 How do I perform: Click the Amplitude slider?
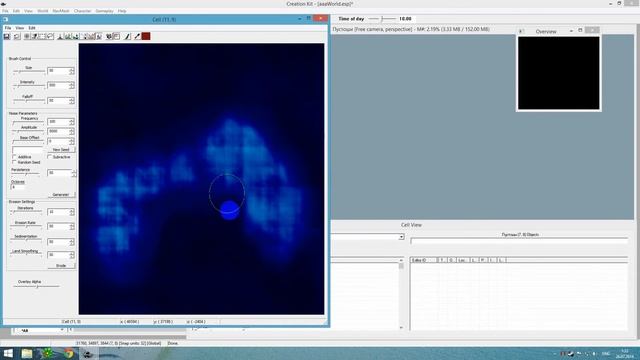coord(28,131)
